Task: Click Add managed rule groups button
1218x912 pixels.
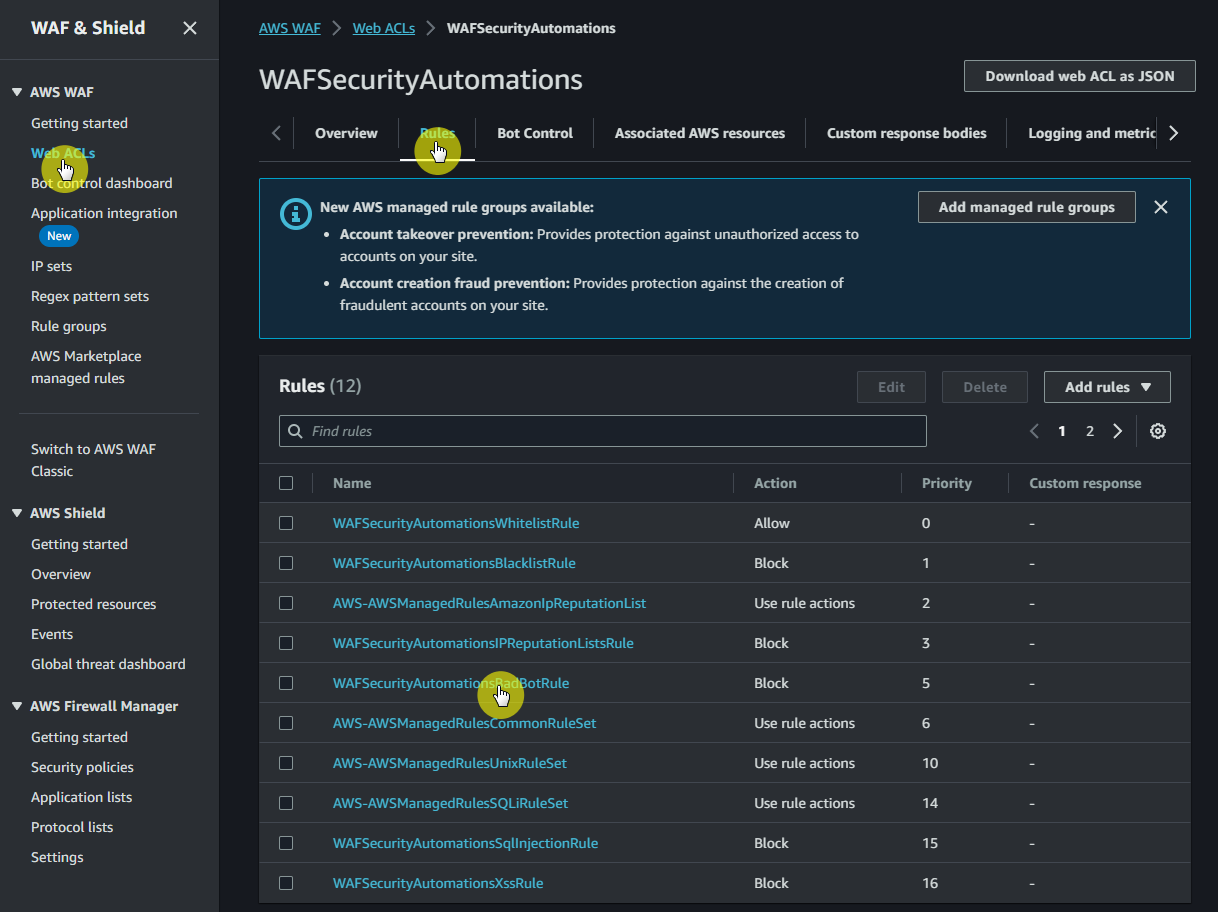Action: [x=1027, y=207]
